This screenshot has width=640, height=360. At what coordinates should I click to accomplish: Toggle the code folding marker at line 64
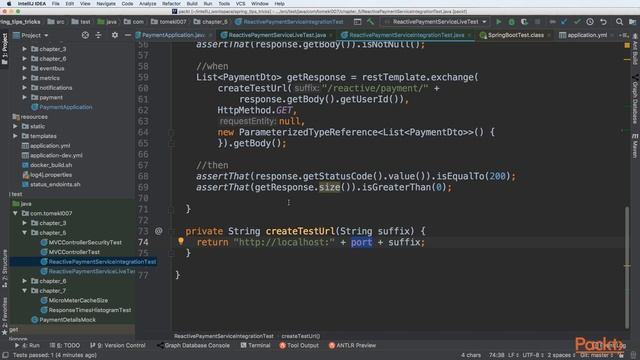(171, 132)
